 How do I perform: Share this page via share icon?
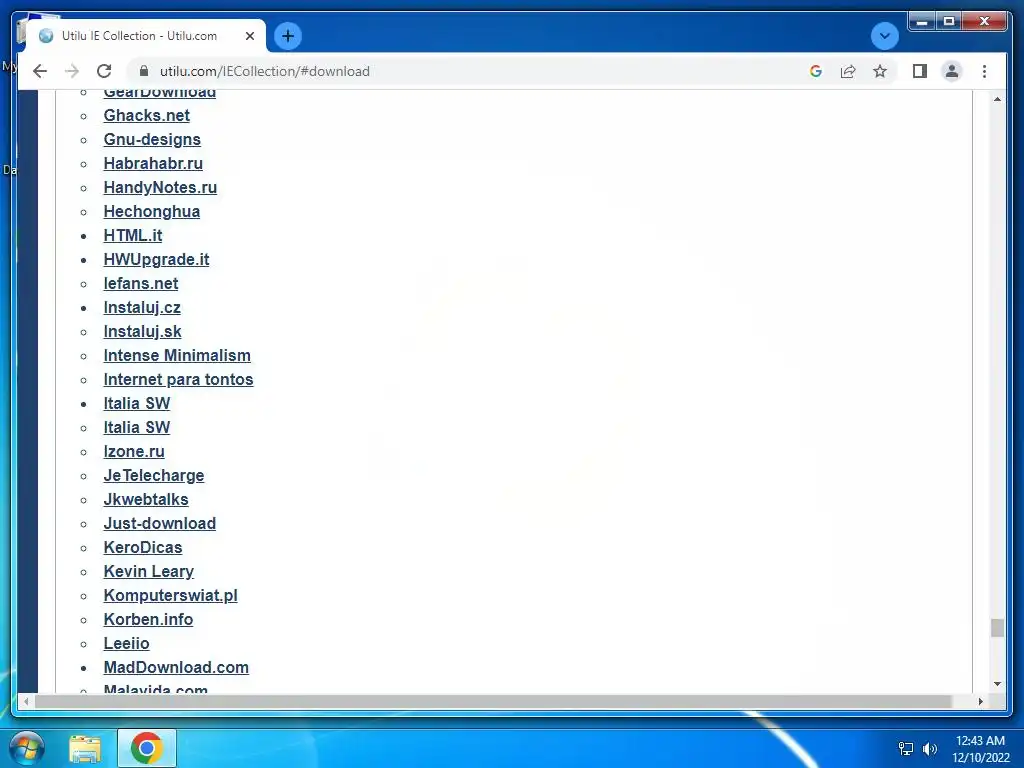[x=848, y=71]
